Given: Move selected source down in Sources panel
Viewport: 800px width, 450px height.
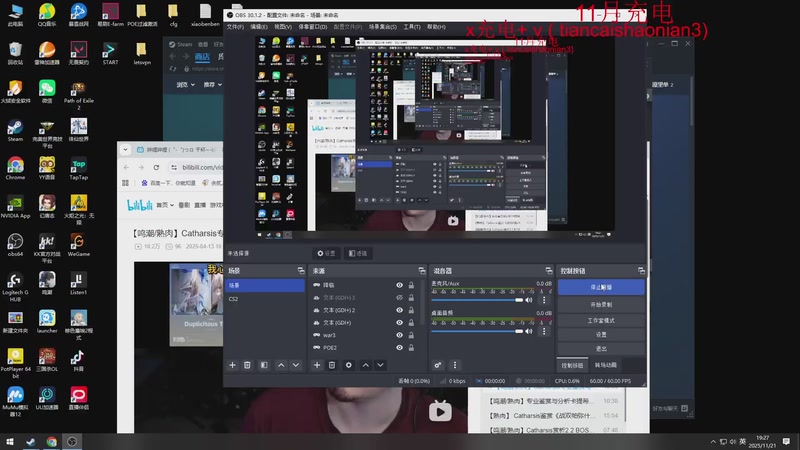Looking at the screenshot, I should (381, 365).
